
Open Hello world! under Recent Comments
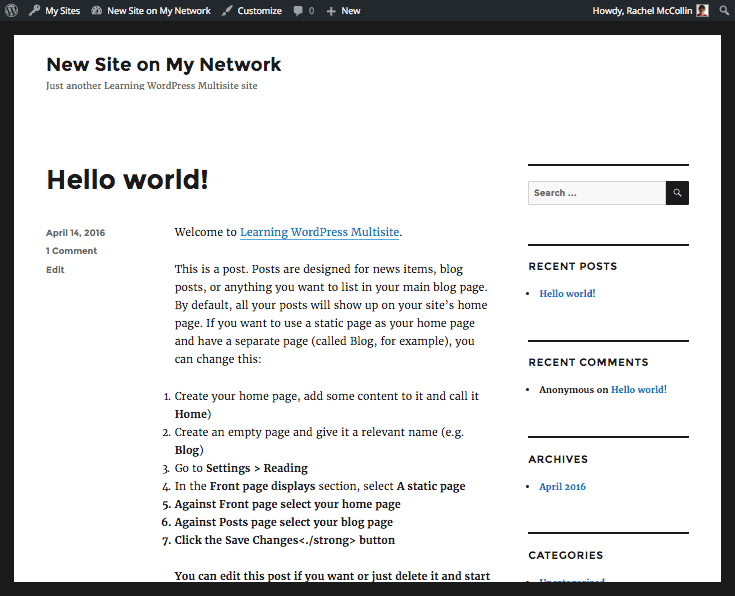639,390
